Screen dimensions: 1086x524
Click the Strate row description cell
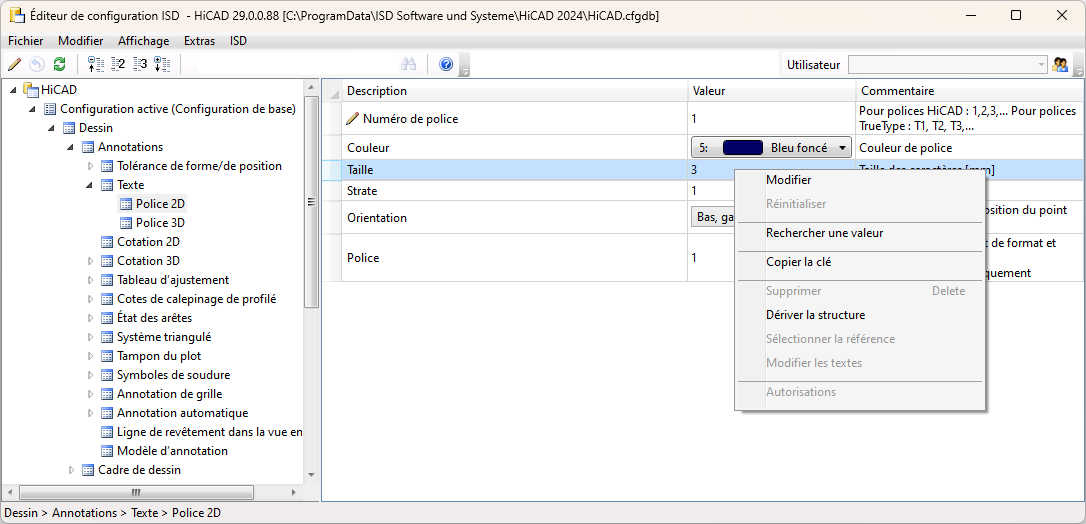(515, 191)
